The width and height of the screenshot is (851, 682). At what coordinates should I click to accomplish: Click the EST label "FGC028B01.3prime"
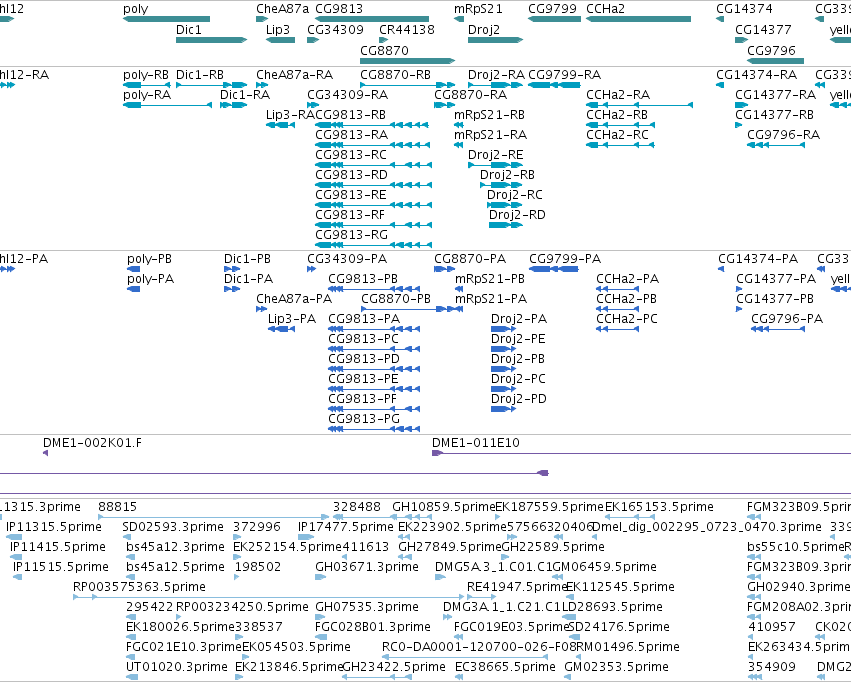tap(373, 627)
